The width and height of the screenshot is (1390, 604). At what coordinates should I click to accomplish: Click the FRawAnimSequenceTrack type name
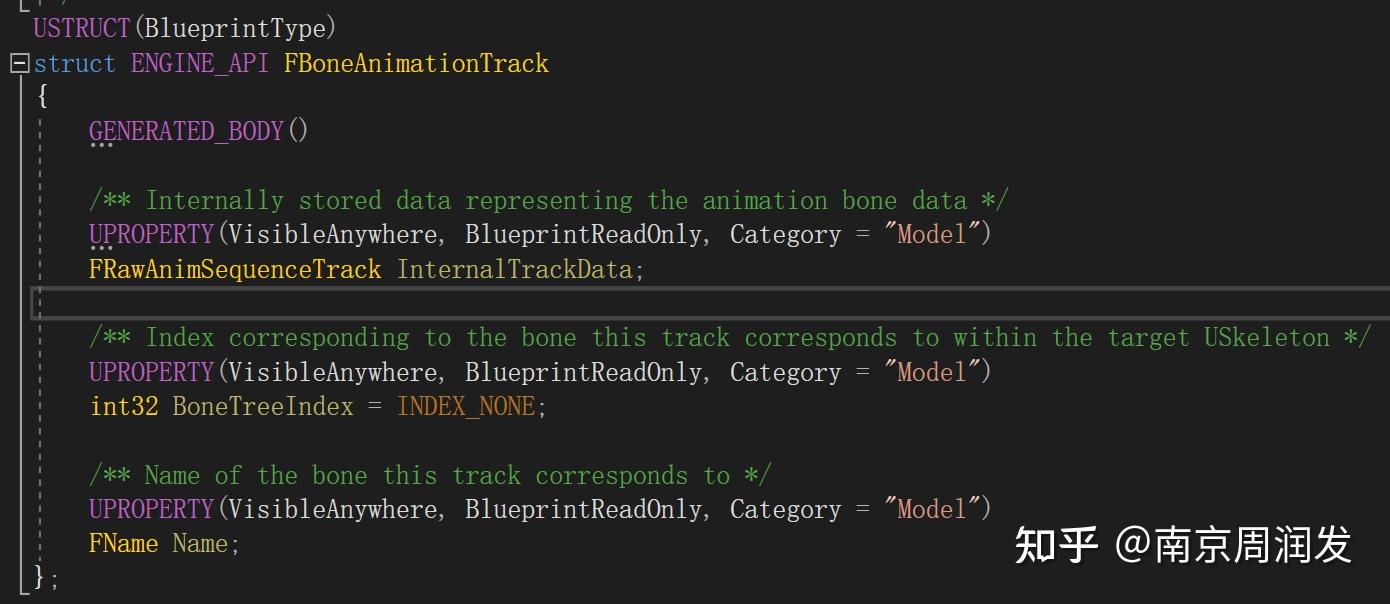point(235,269)
